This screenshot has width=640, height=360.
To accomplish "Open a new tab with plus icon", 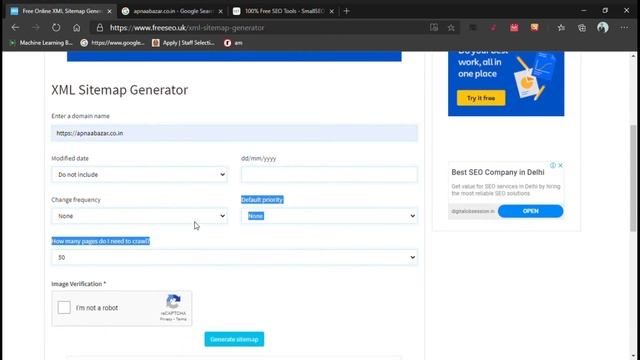I will (x=347, y=11).
